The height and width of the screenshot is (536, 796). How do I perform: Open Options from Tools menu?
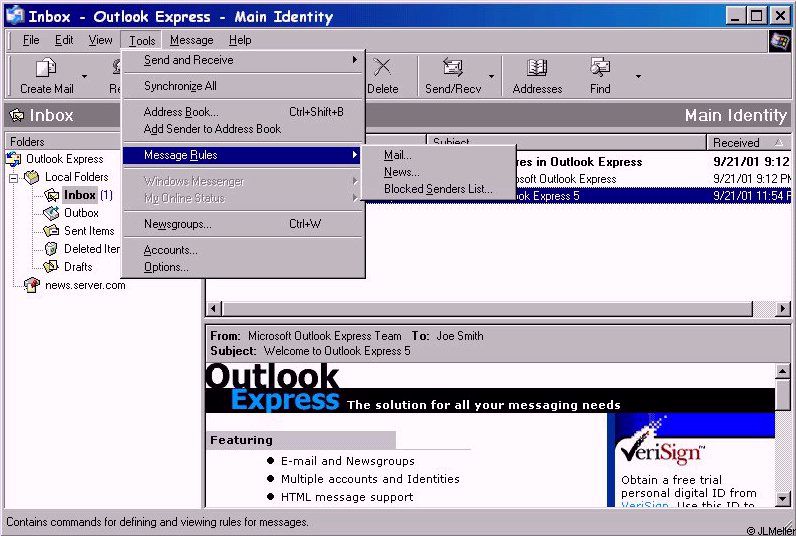coord(244,267)
